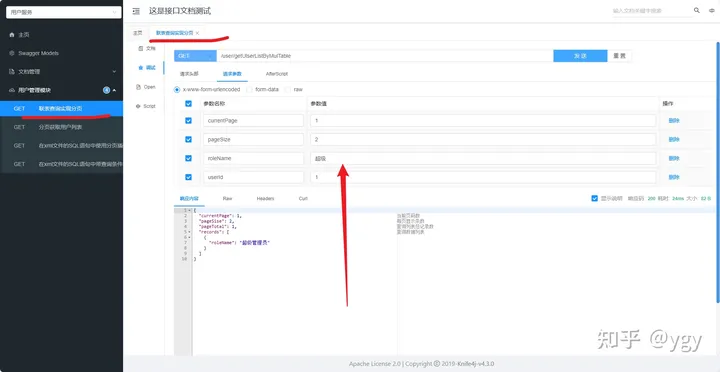Click the "roleName" line in JSON response
The width and height of the screenshot is (720, 372).
(x=239, y=242)
